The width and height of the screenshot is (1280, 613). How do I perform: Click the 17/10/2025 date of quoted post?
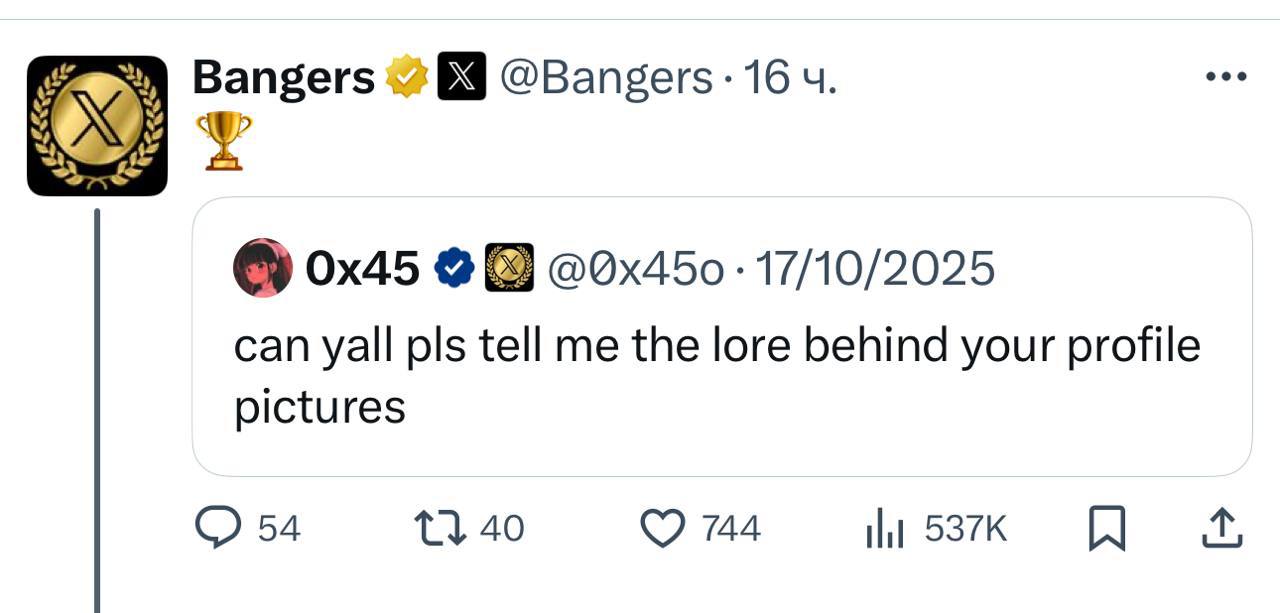tap(875, 268)
